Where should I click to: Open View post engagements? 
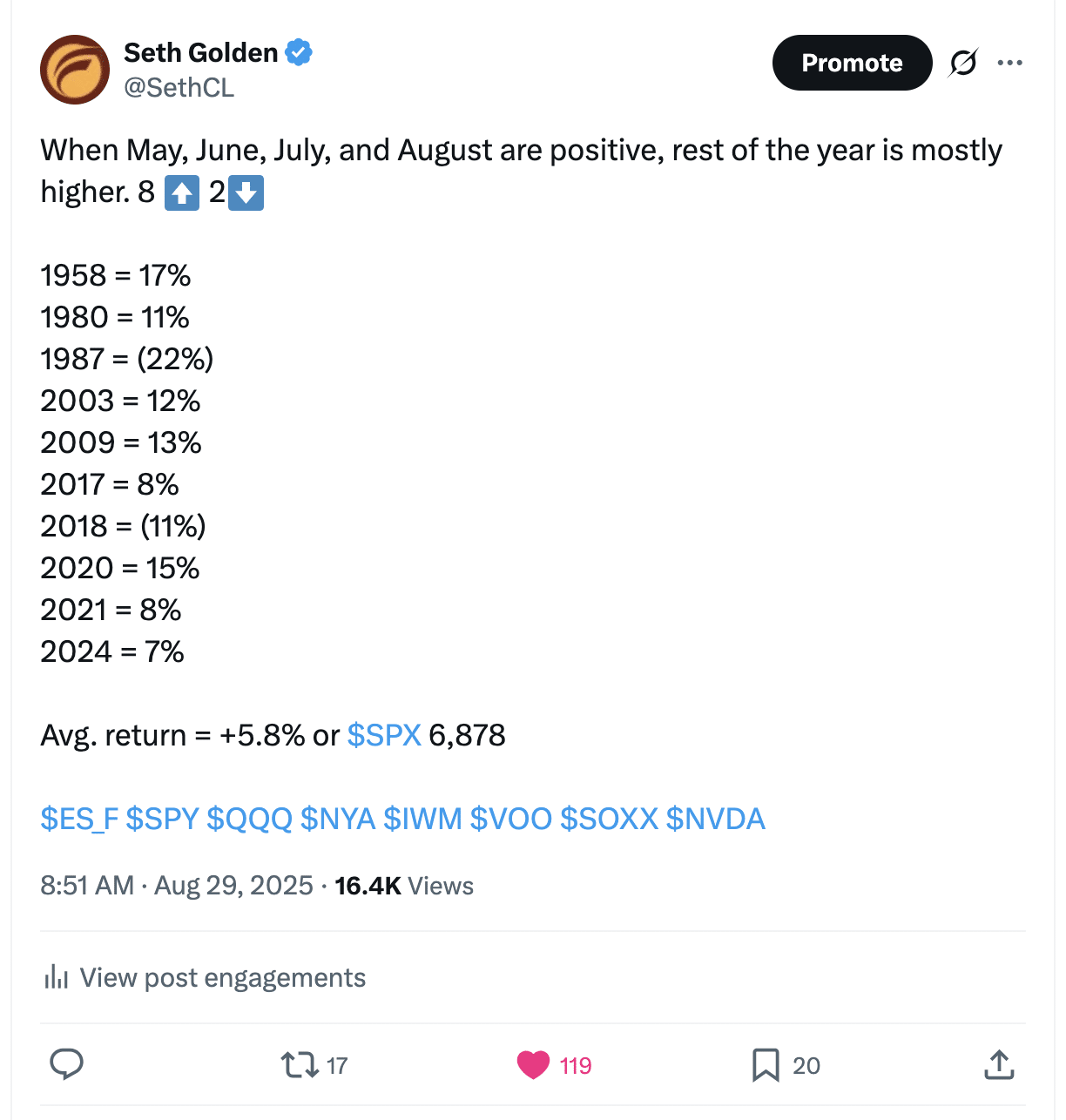[x=222, y=977]
